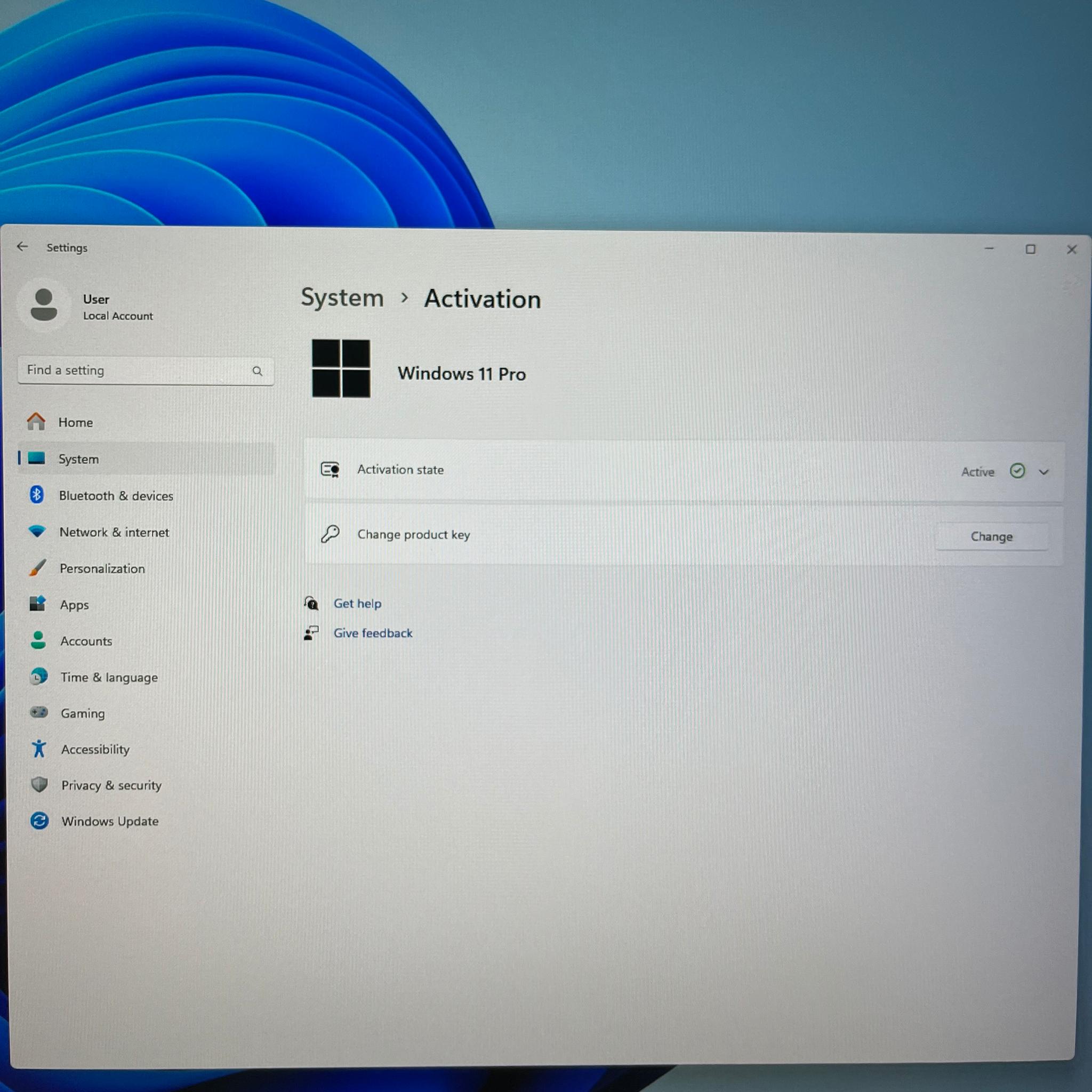
Task: Click the System monitor icon
Action: click(37, 458)
